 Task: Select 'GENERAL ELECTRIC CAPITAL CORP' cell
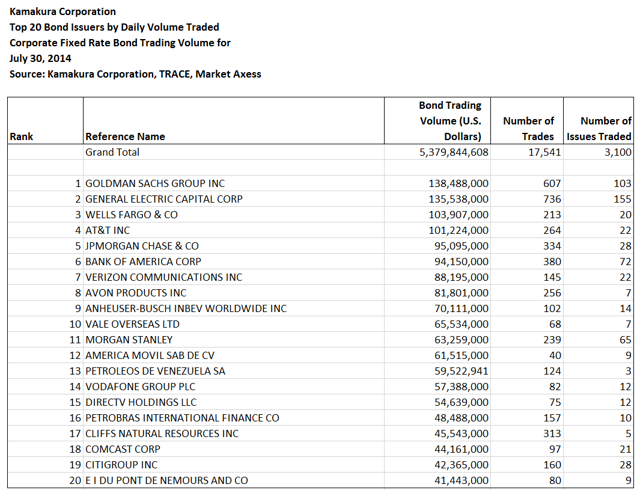tap(164, 199)
